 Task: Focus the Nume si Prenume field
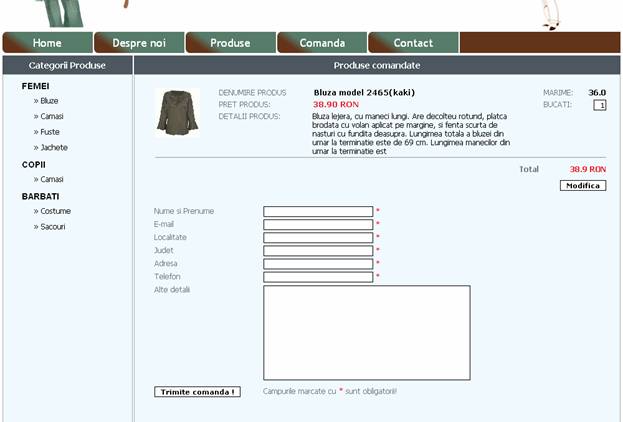tap(317, 212)
